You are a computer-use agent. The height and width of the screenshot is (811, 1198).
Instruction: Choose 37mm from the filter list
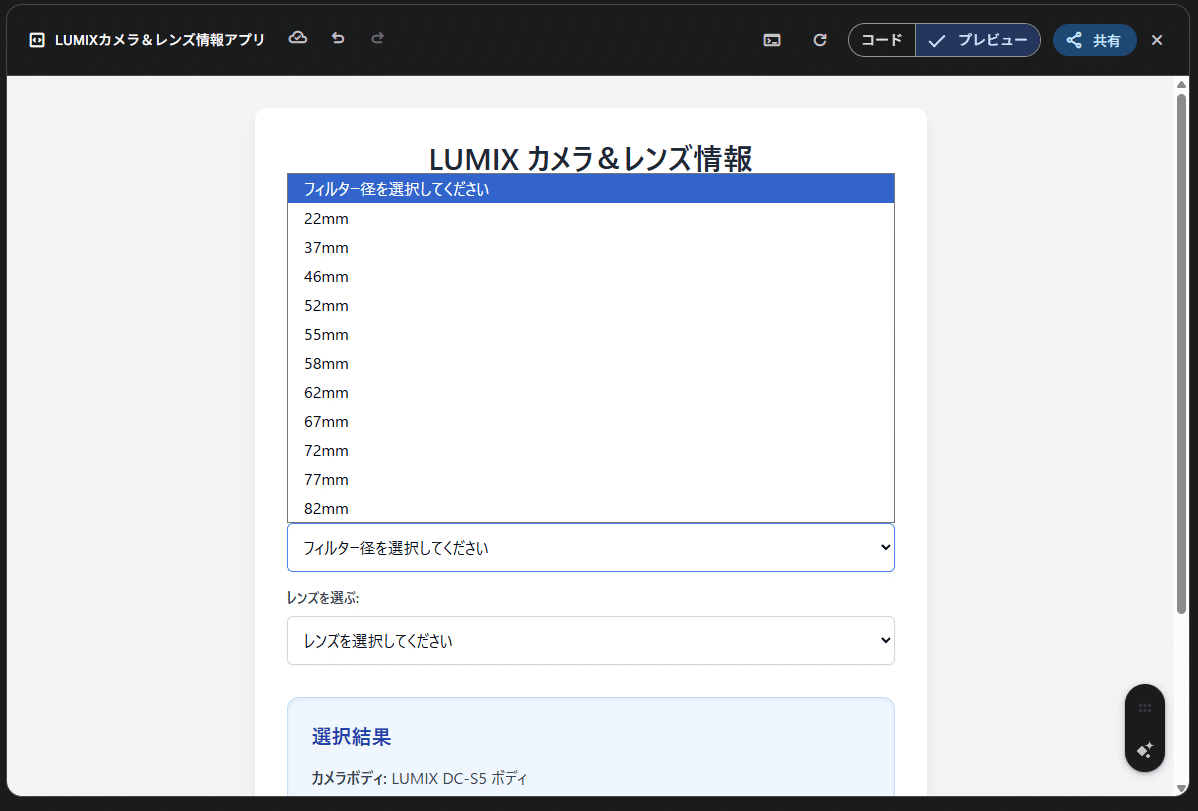[x=591, y=248]
